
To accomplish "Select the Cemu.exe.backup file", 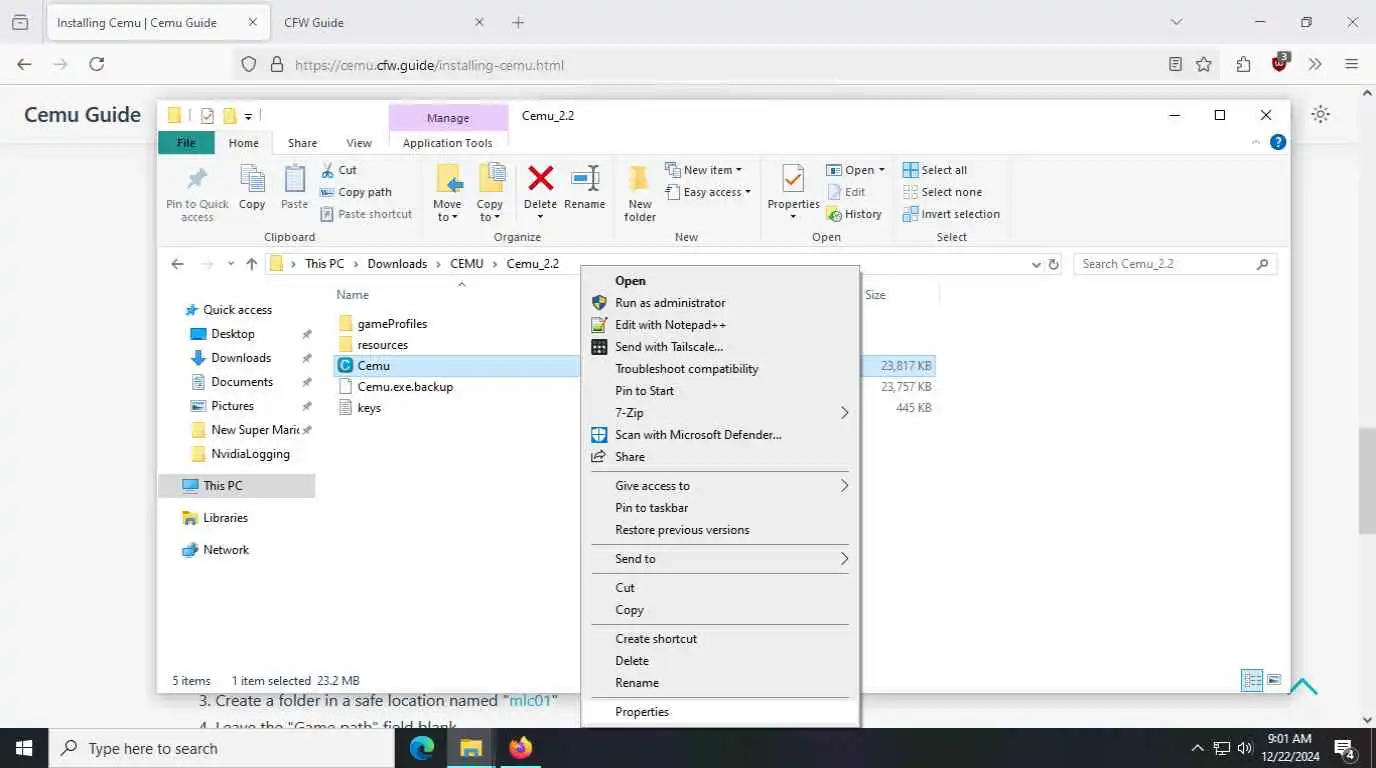I will click(405, 387).
